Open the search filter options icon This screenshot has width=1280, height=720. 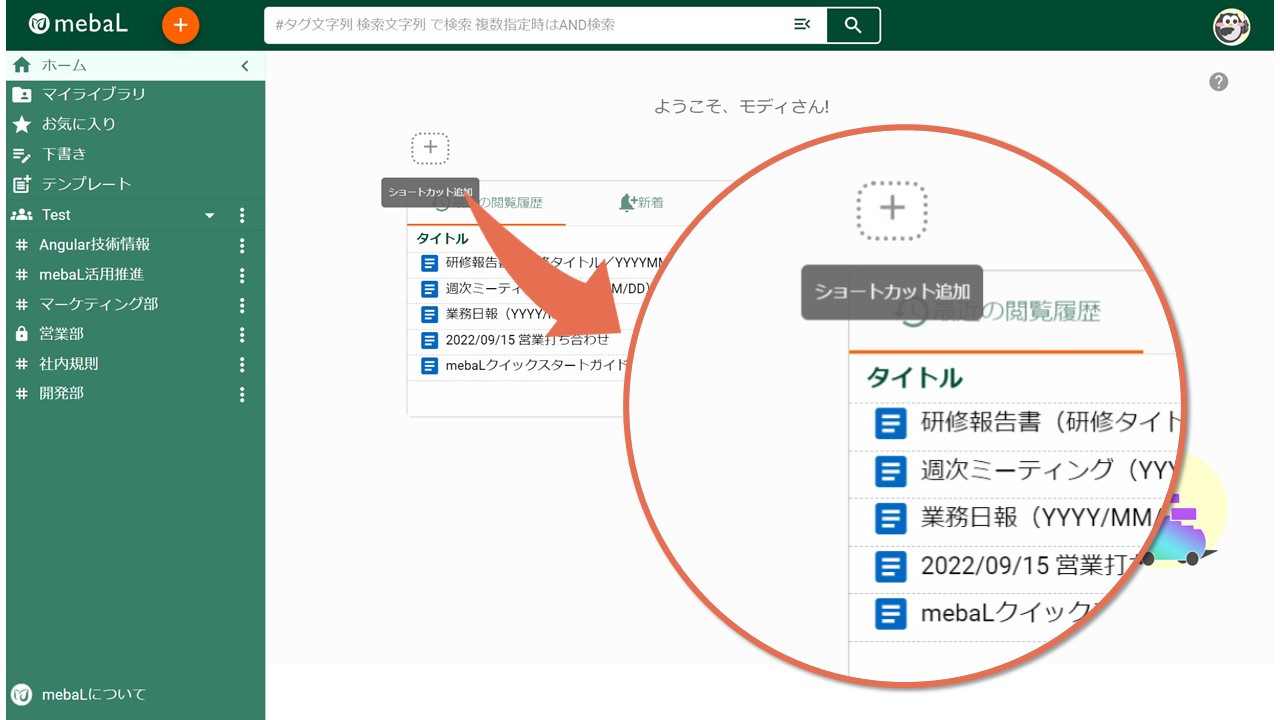click(x=802, y=25)
